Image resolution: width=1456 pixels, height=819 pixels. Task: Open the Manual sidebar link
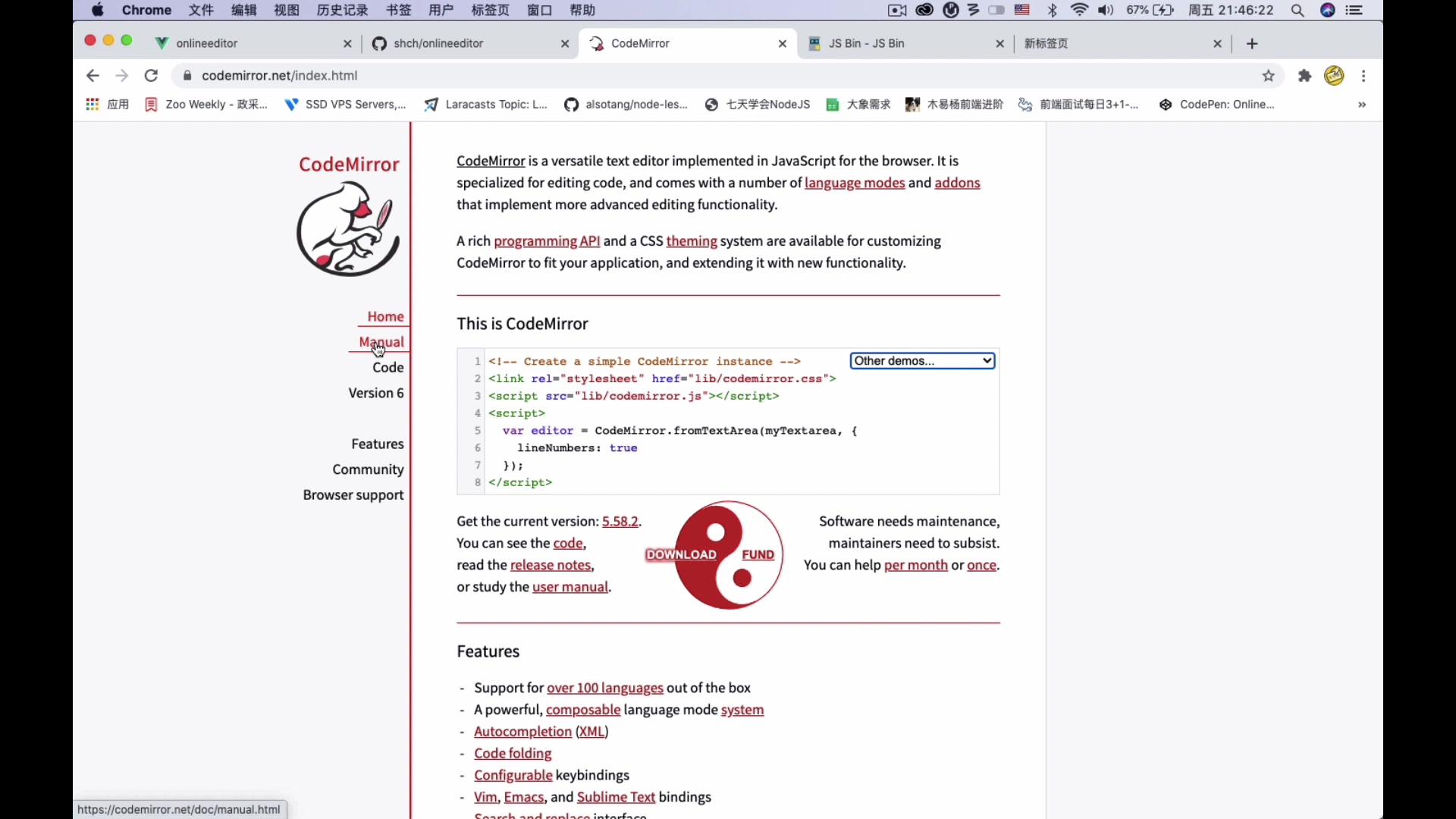pyautogui.click(x=381, y=343)
